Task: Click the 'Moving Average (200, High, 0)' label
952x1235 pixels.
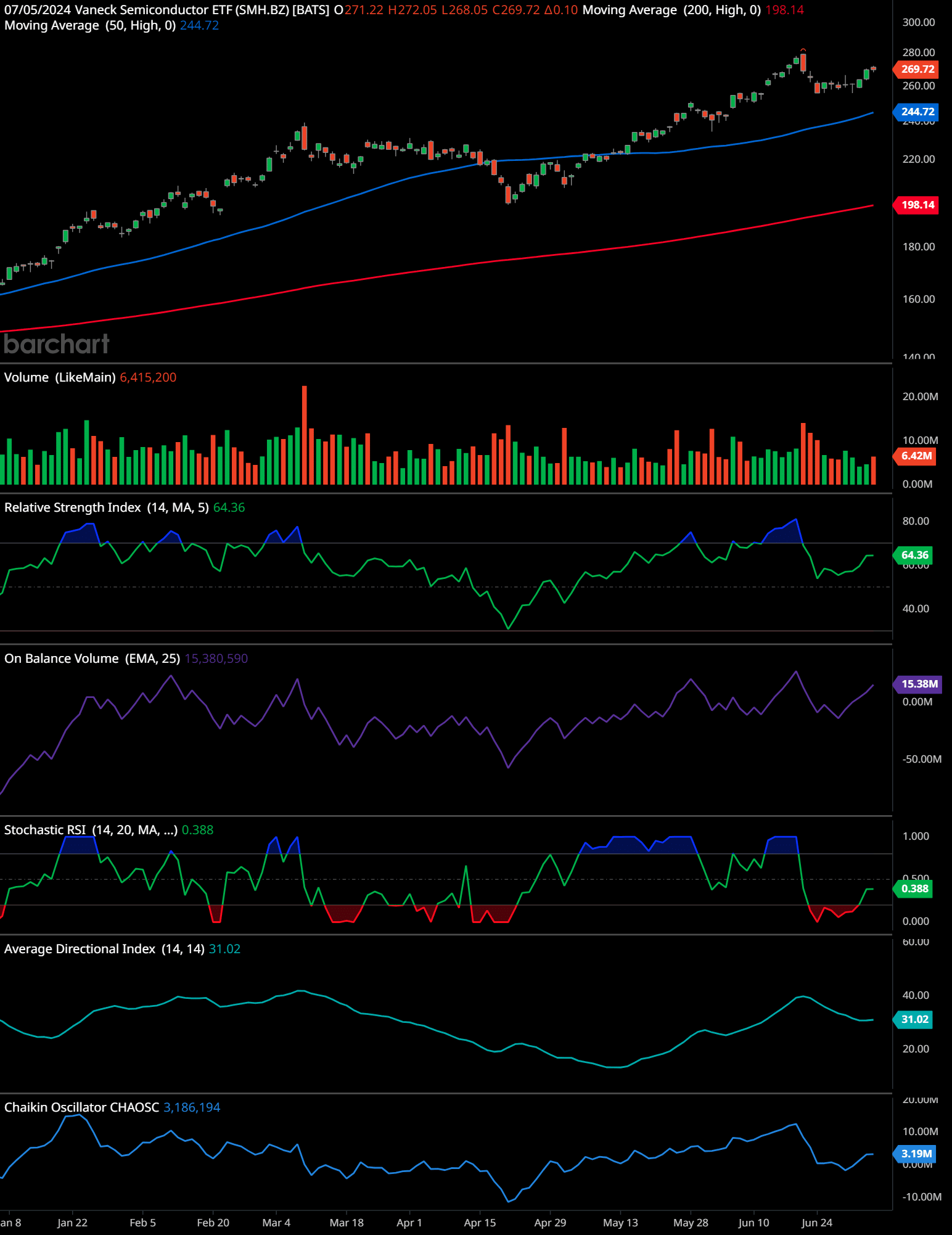Action: pos(671,10)
